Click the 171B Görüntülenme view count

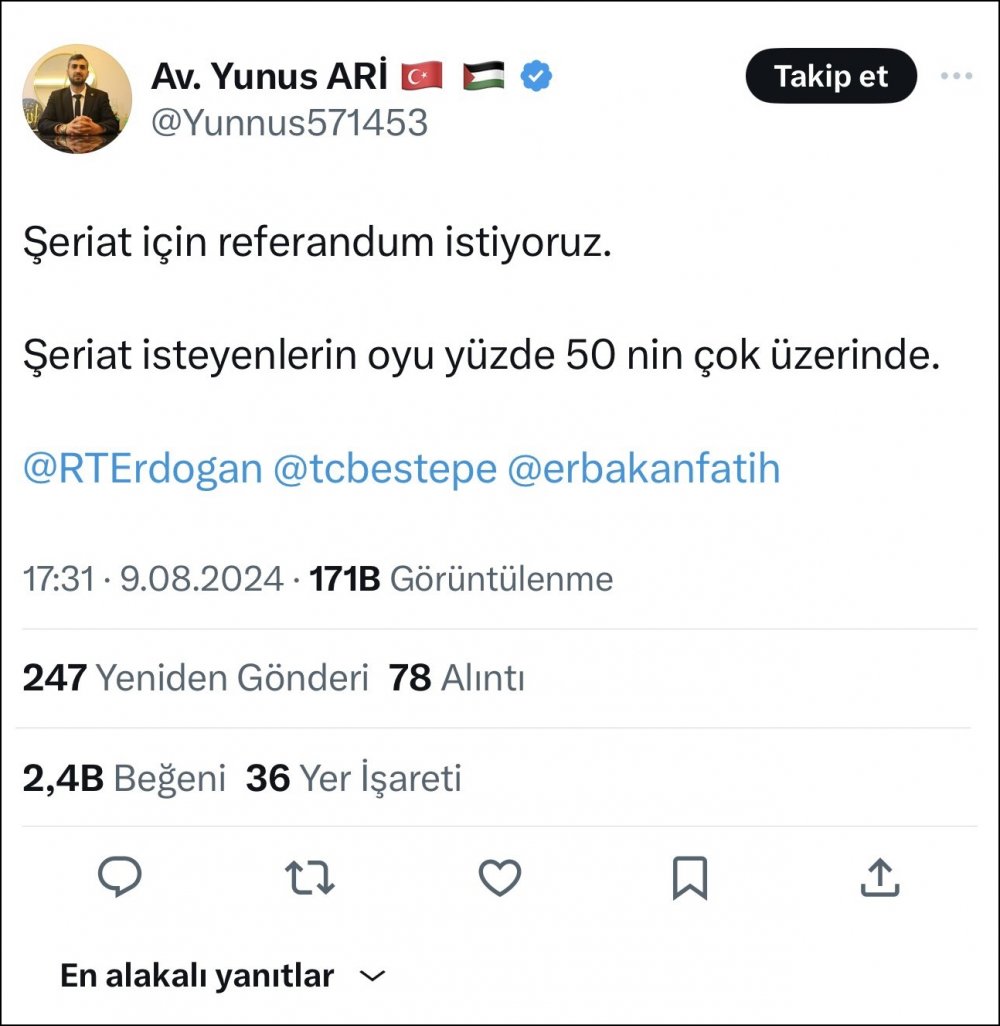click(462, 578)
